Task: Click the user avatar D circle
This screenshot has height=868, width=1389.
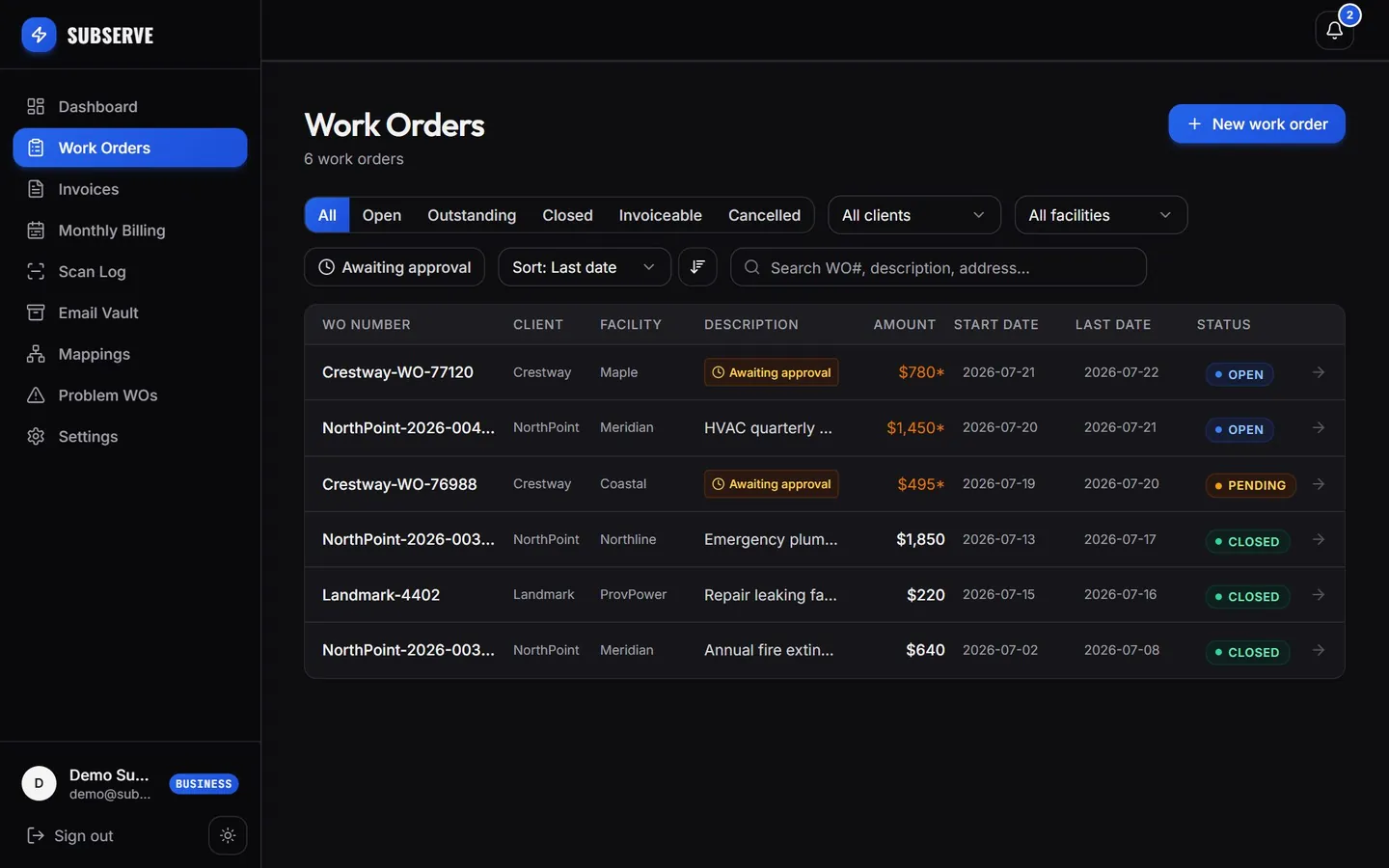Action: pyautogui.click(x=39, y=783)
